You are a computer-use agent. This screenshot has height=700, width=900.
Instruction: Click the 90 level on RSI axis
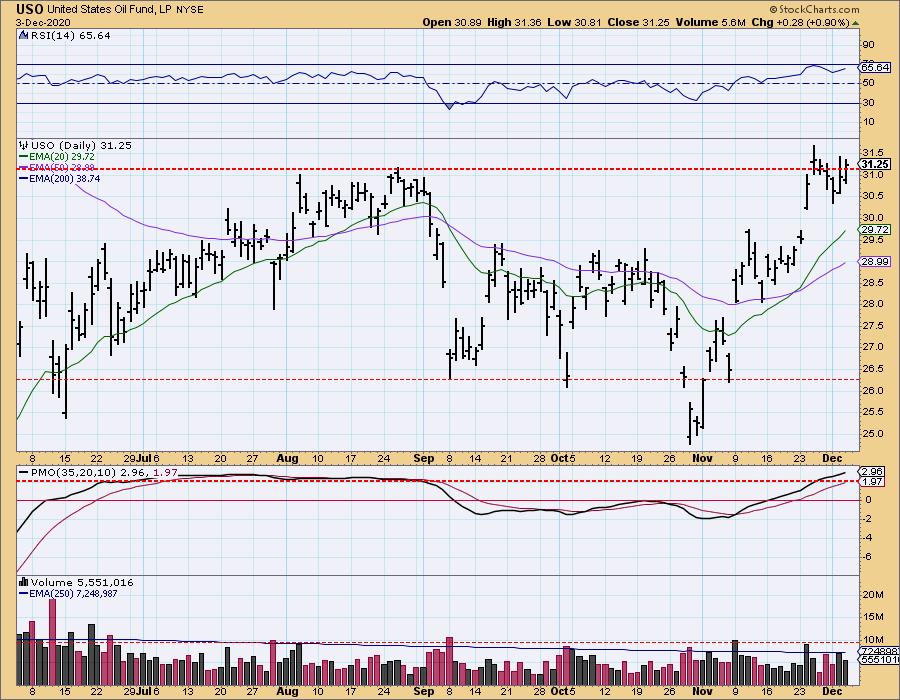868,45
